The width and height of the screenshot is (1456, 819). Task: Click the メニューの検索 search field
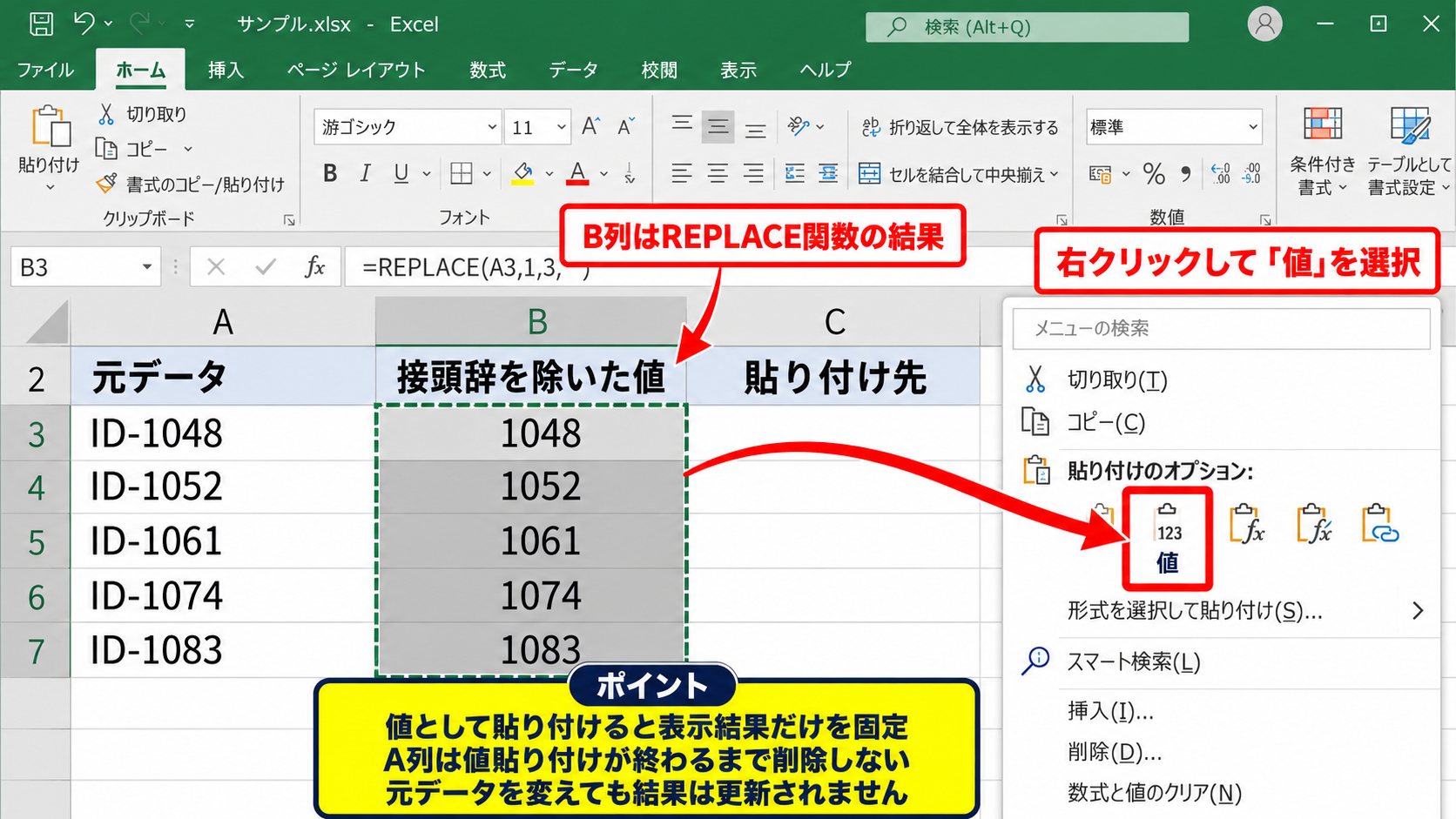click(x=1221, y=328)
